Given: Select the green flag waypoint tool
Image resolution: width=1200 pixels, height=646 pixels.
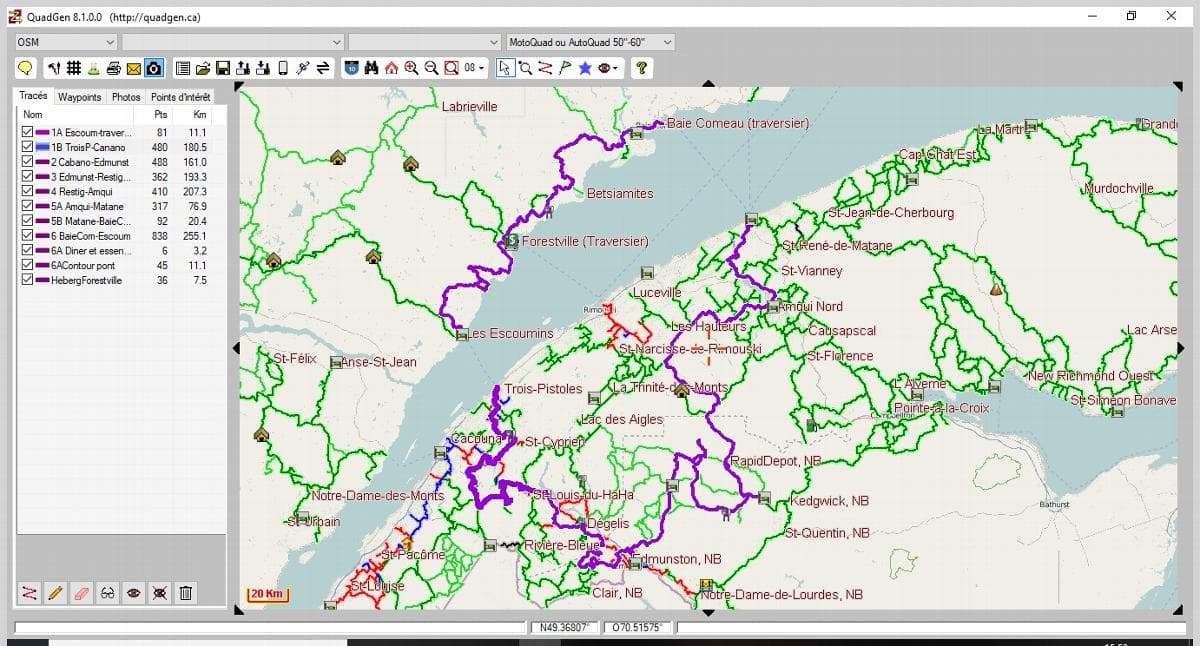Looking at the screenshot, I should point(565,68).
